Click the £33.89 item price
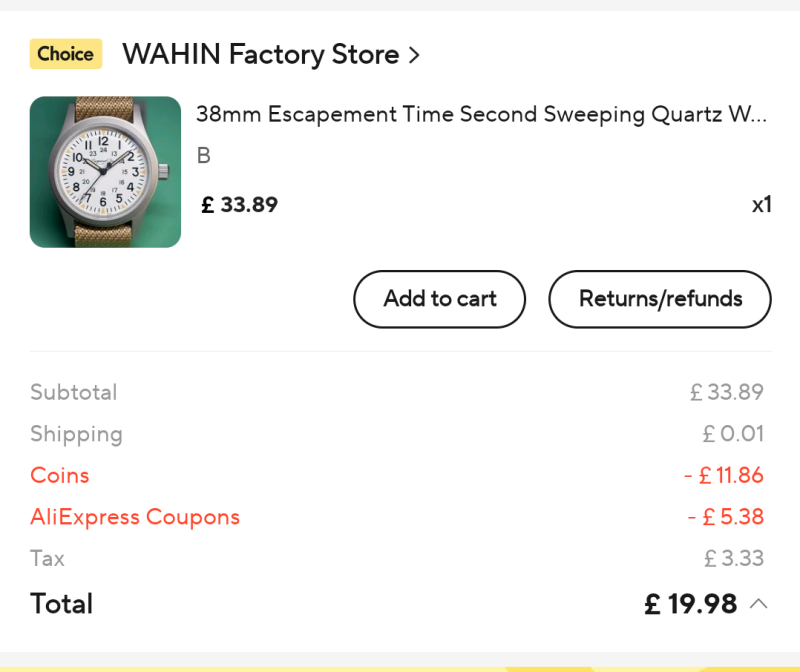Image resolution: width=800 pixels, height=672 pixels. pyautogui.click(x=239, y=205)
